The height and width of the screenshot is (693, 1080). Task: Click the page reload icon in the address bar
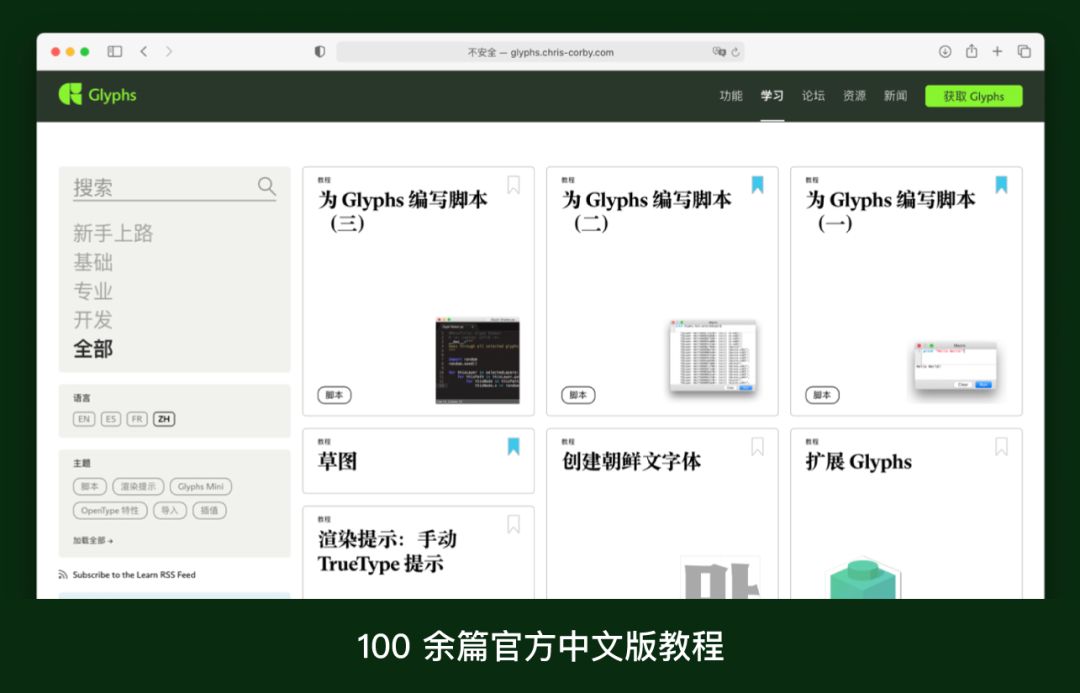pyautogui.click(x=736, y=51)
